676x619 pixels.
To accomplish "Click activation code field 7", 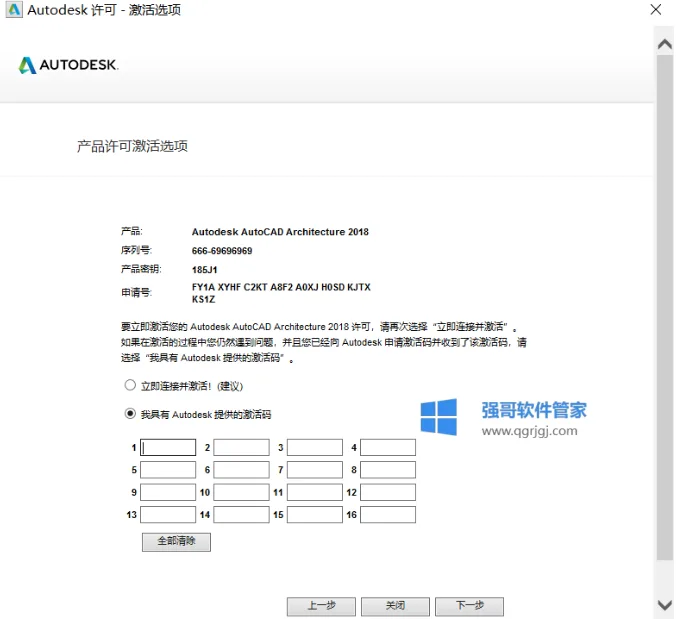I will pos(315,470).
